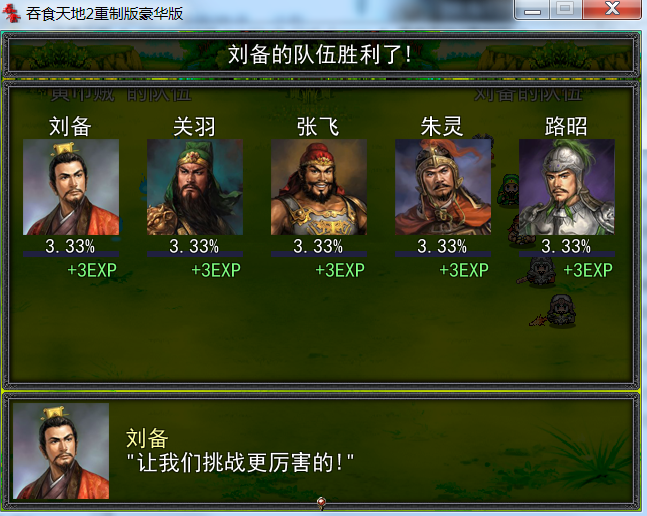Click the 朱灵 name label
This screenshot has height=516, width=647.
(x=442, y=126)
